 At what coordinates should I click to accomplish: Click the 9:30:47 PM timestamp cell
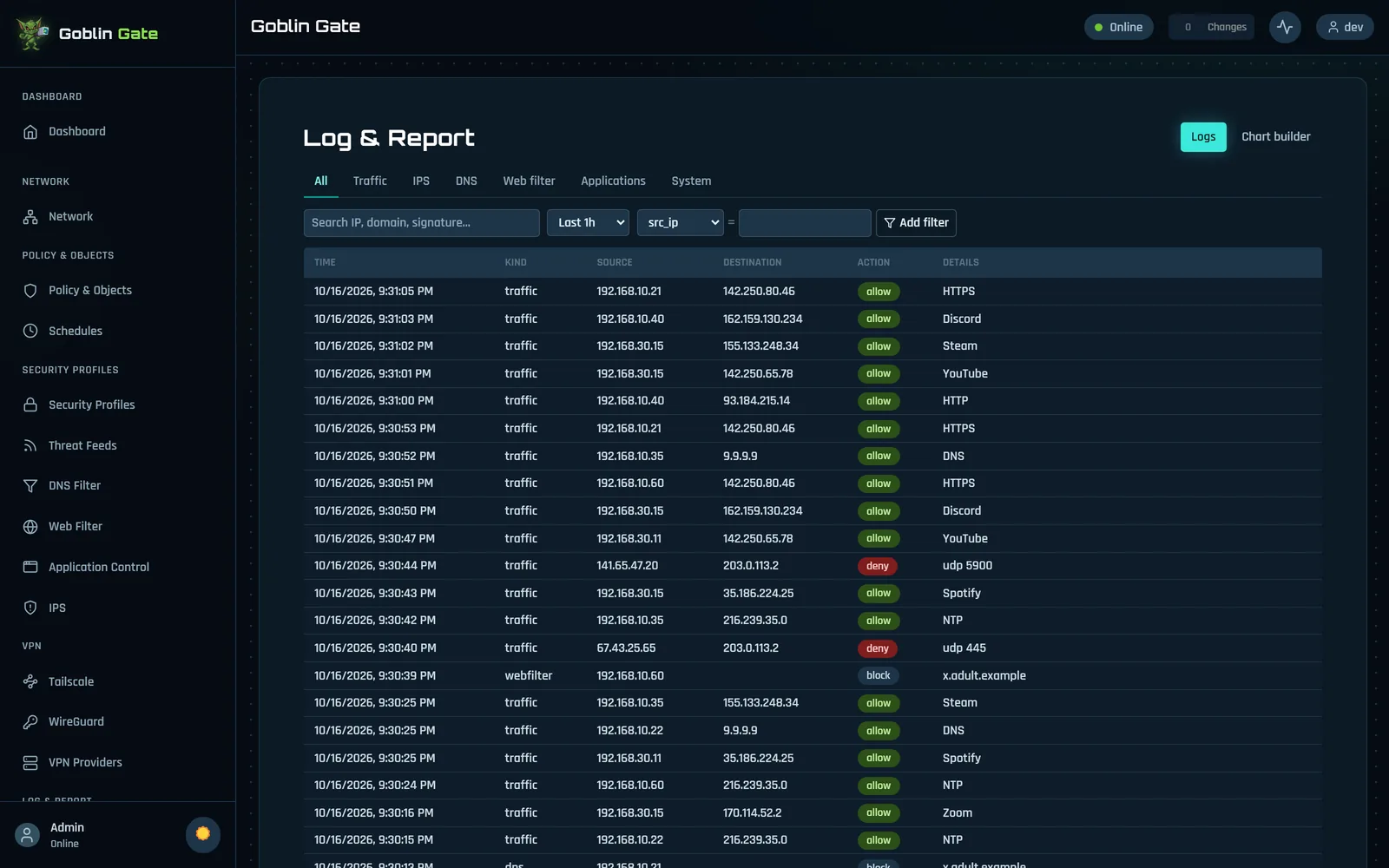tap(374, 539)
